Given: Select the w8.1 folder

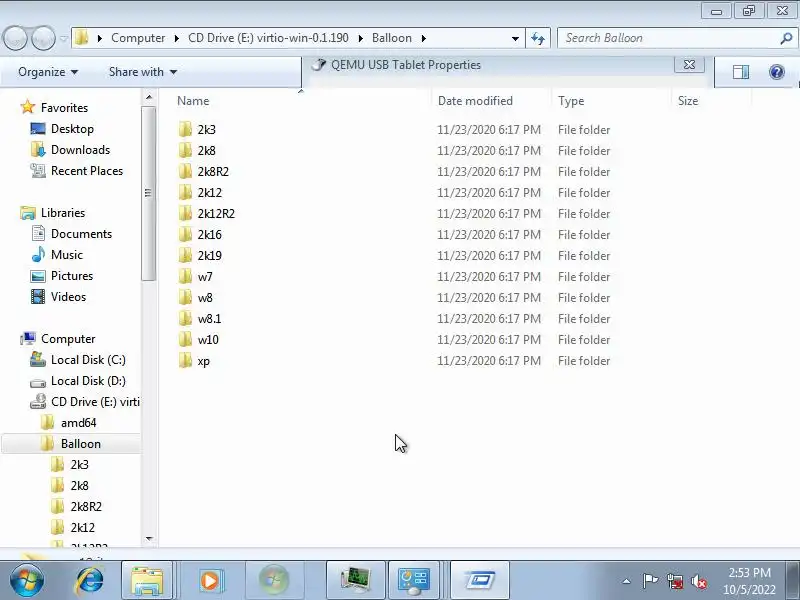Looking at the screenshot, I should [x=200, y=318].
